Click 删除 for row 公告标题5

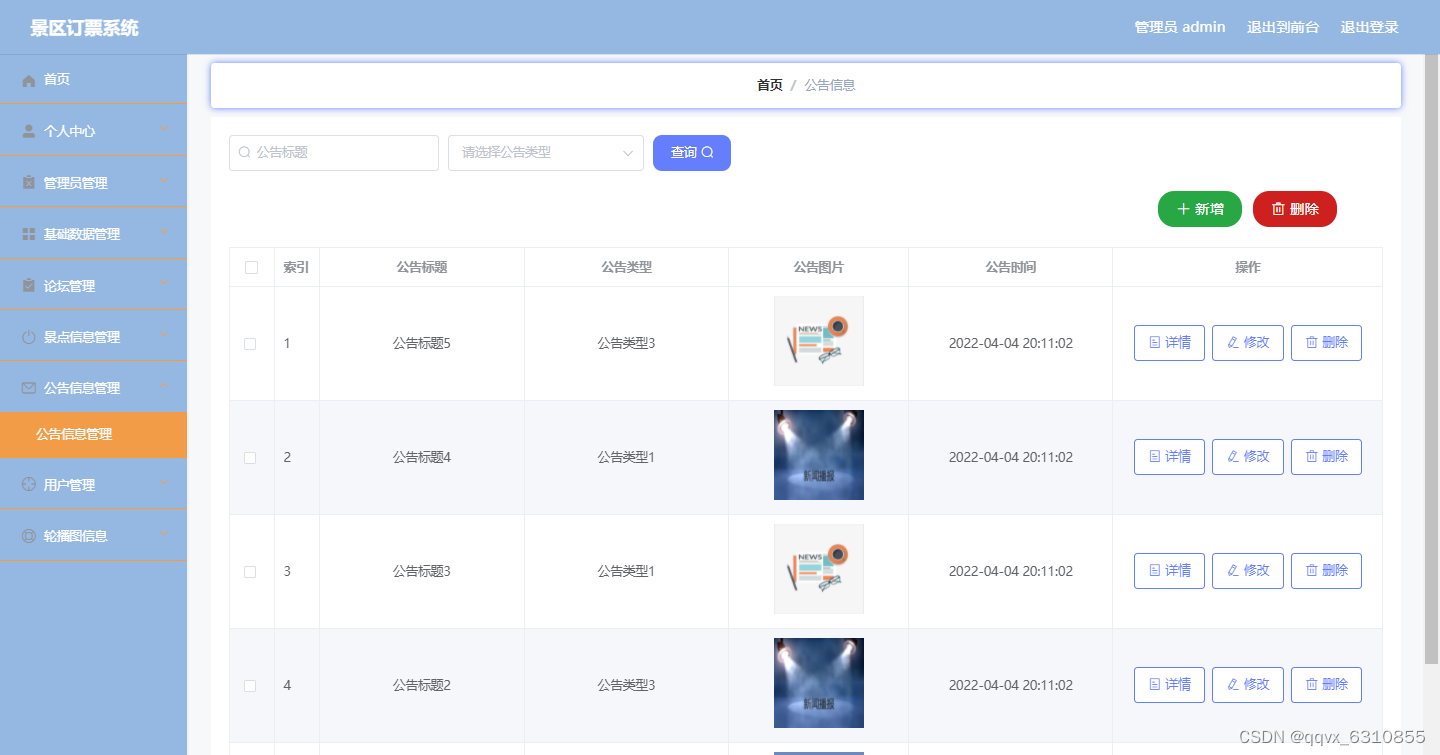tap(1326, 343)
